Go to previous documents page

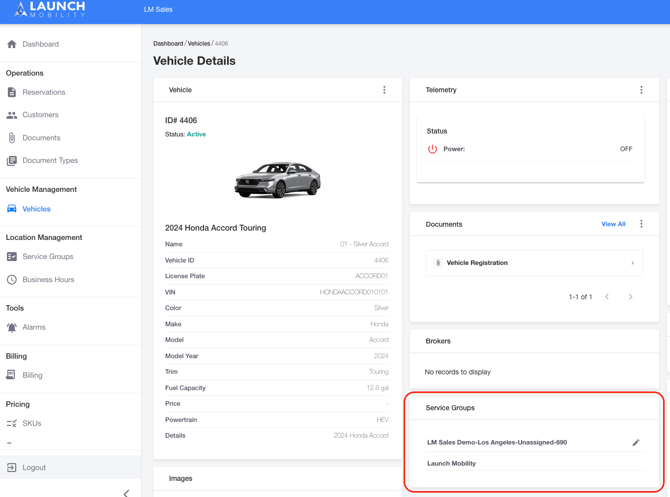click(x=607, y=297)
